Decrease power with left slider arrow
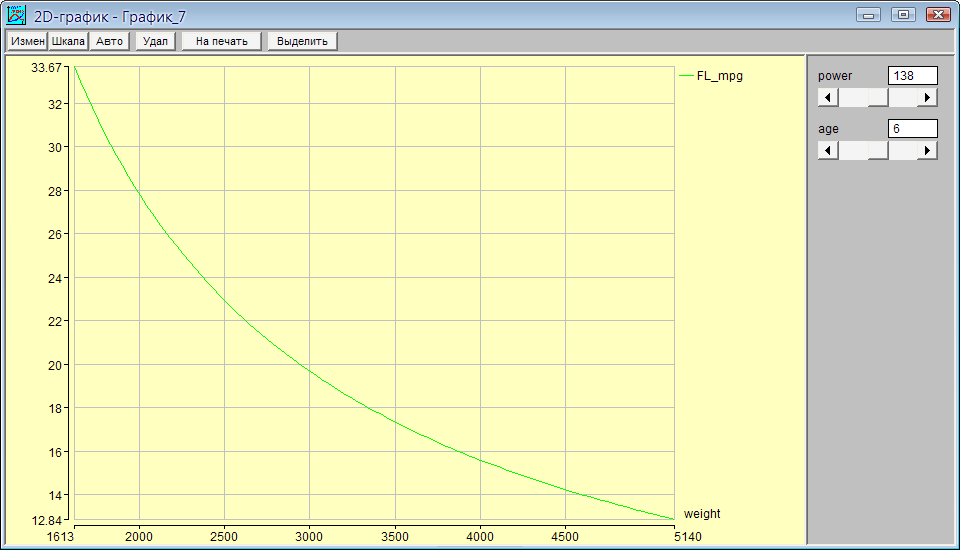 (828, 97)
